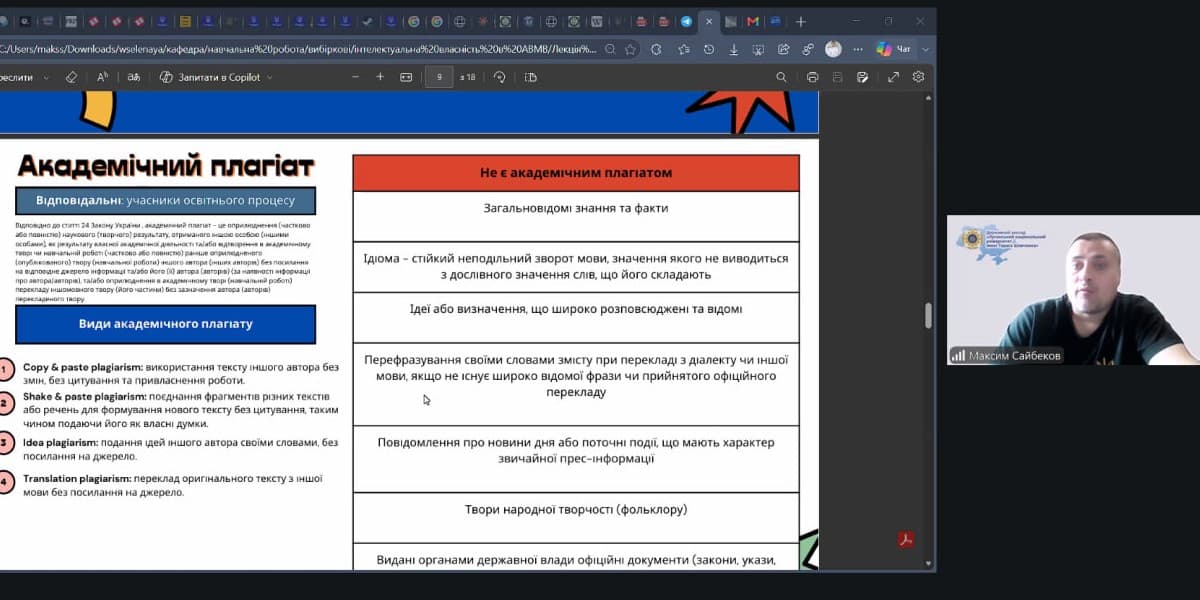Click heading Академічний плагіат
1200x600 pixels.
coord(166,166)
